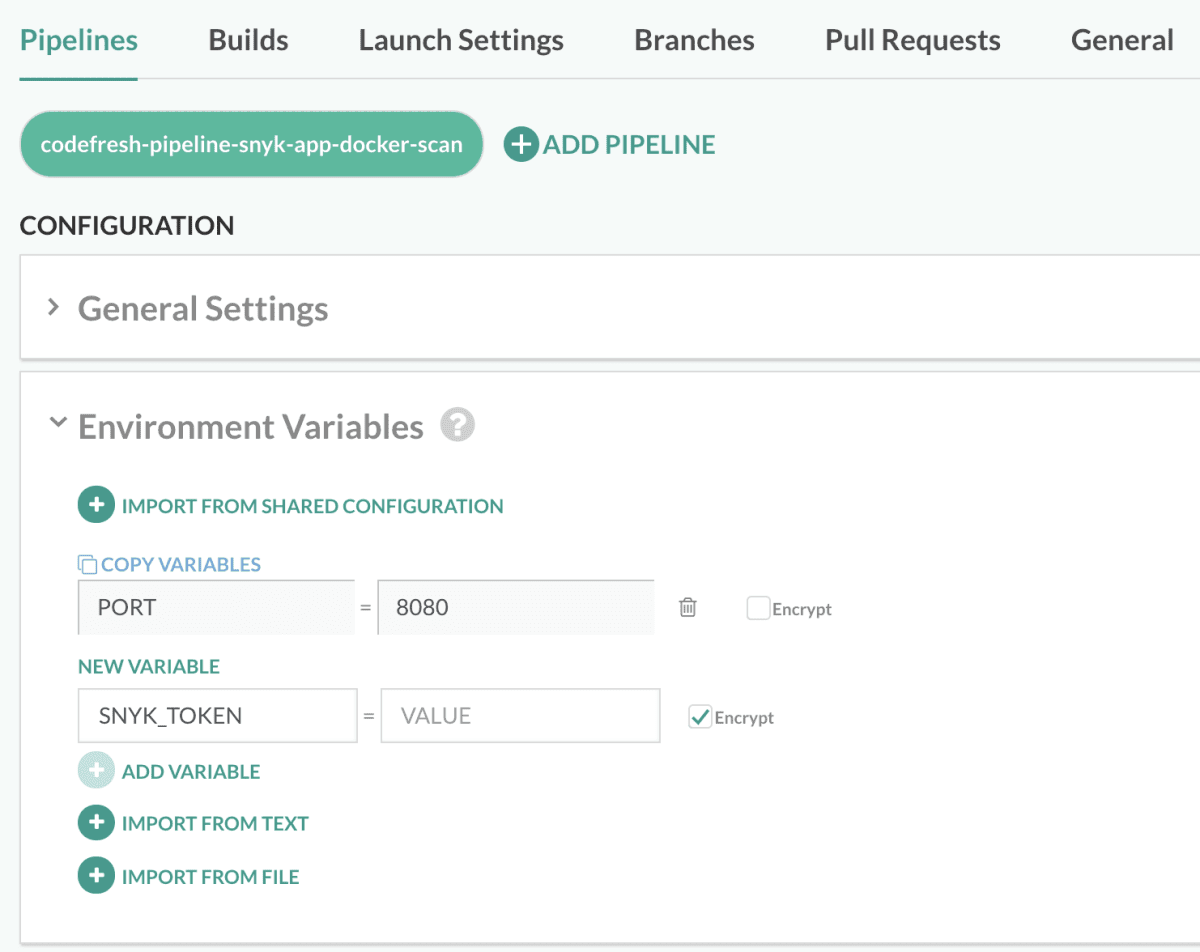Open the Branches tab
Screen dimensions: 1200x952
[x=695, y=40]
